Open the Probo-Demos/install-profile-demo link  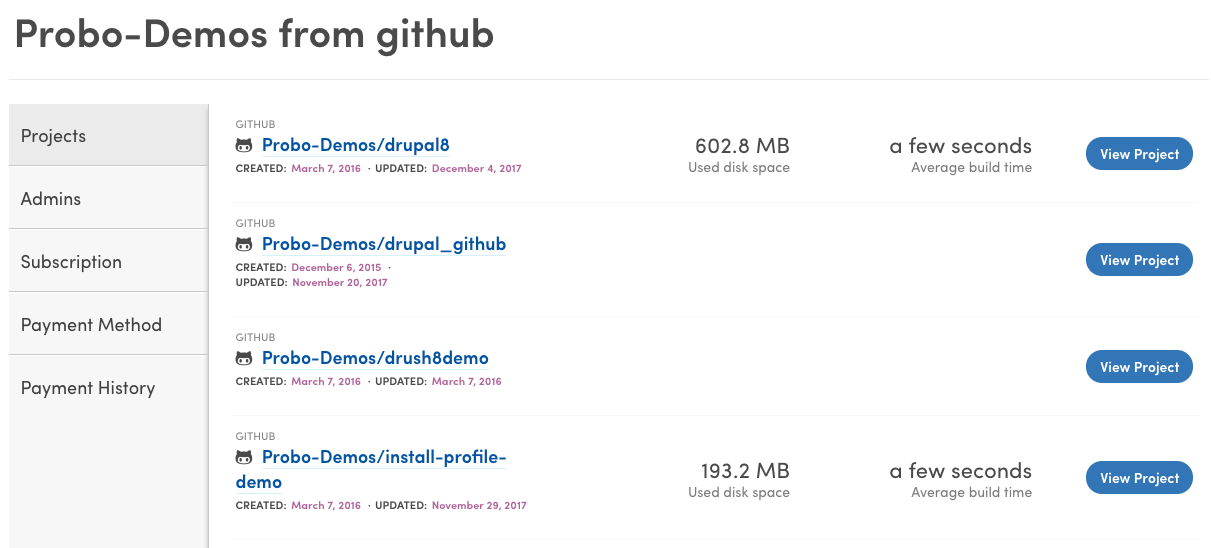pos(384,458)
